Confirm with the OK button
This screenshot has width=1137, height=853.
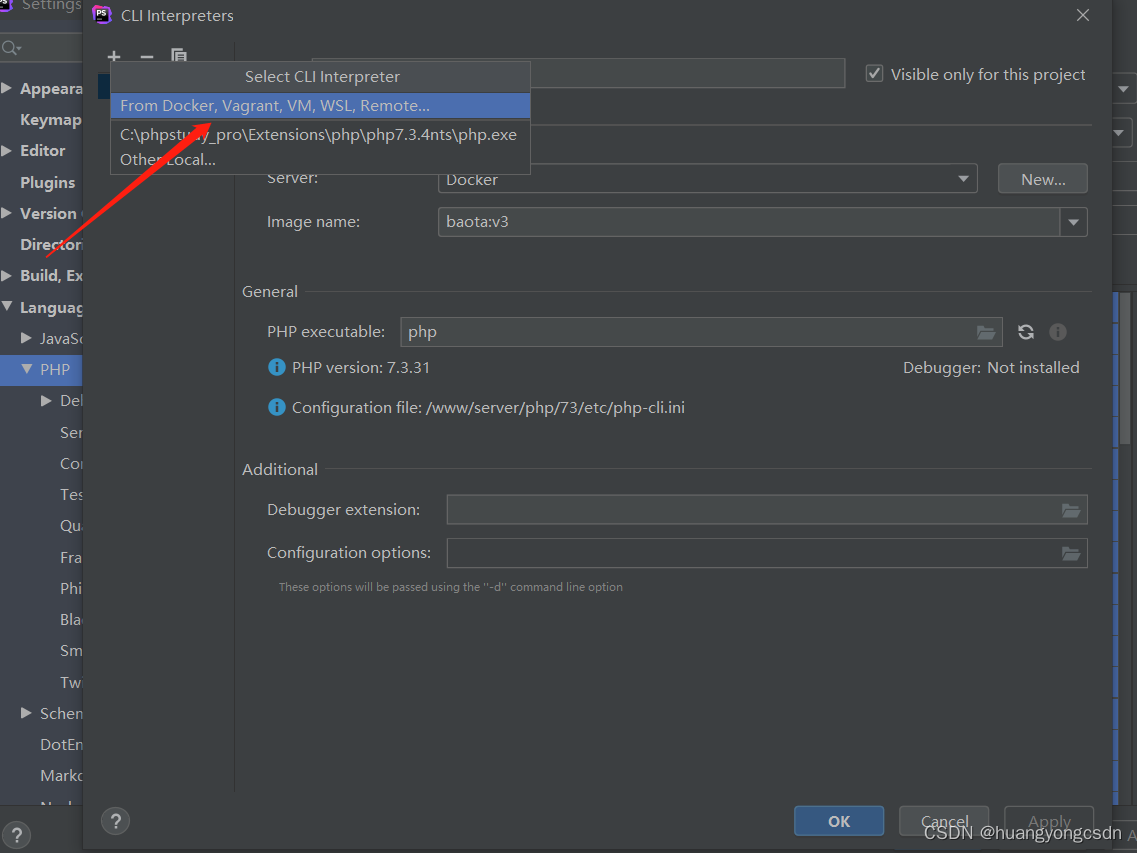839,821
